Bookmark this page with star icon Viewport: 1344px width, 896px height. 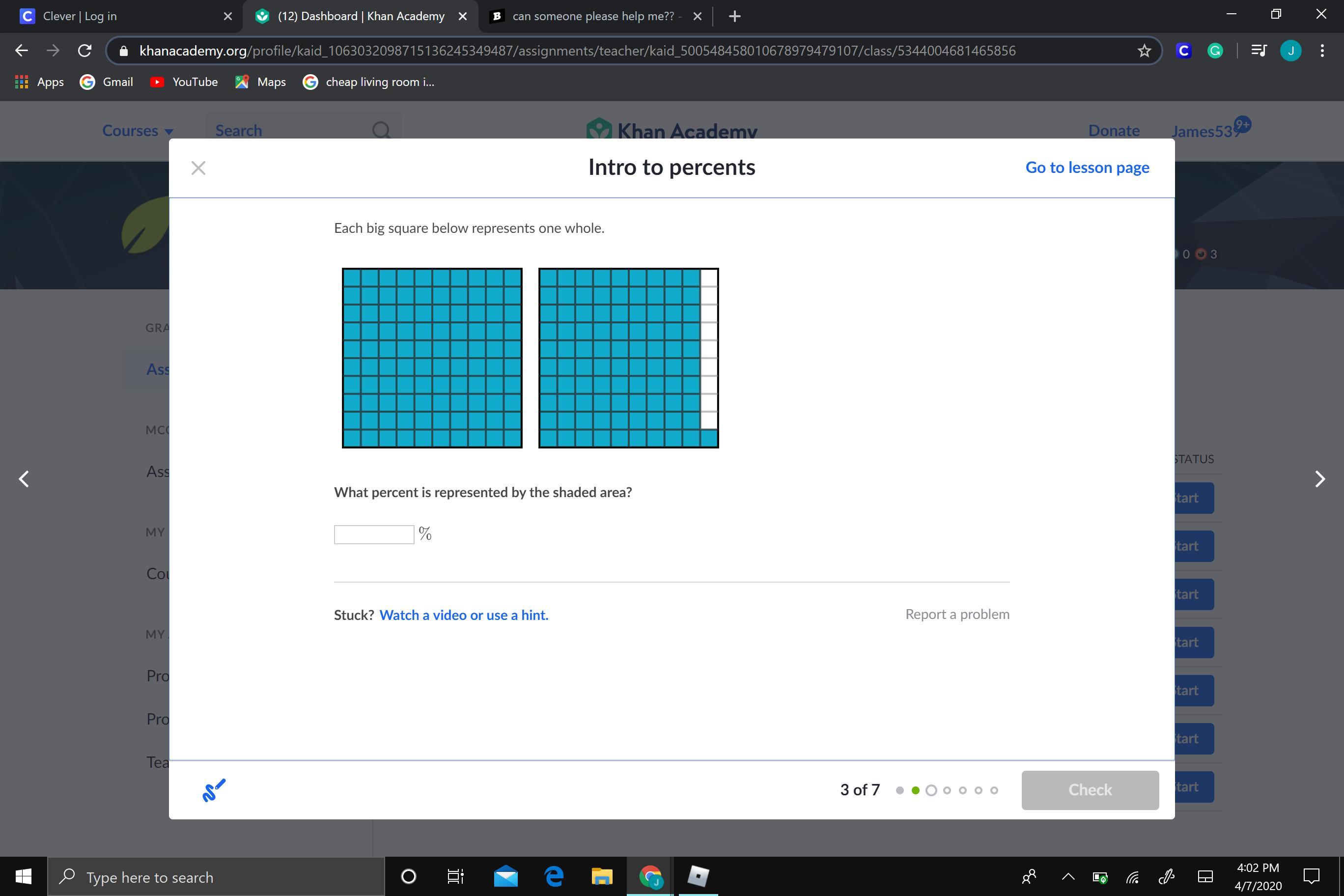1144,51
